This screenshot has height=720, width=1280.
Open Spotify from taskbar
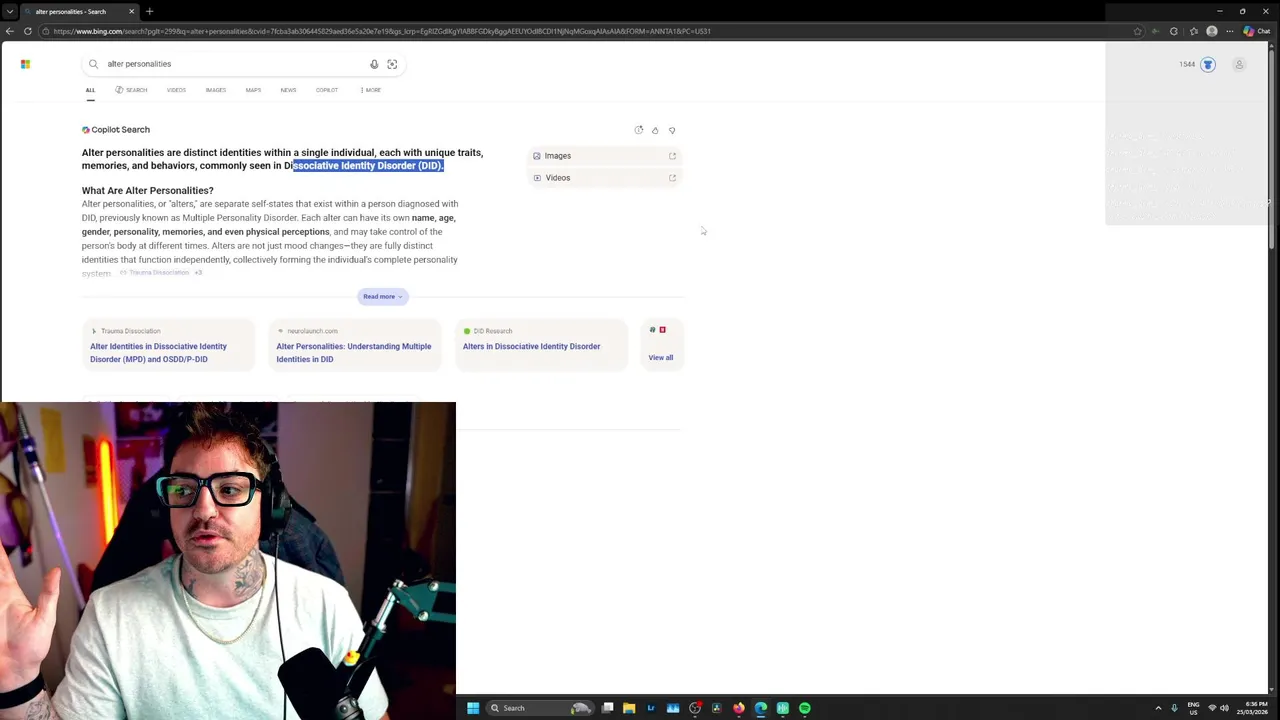pyautogui.click(x=805, y=708)
